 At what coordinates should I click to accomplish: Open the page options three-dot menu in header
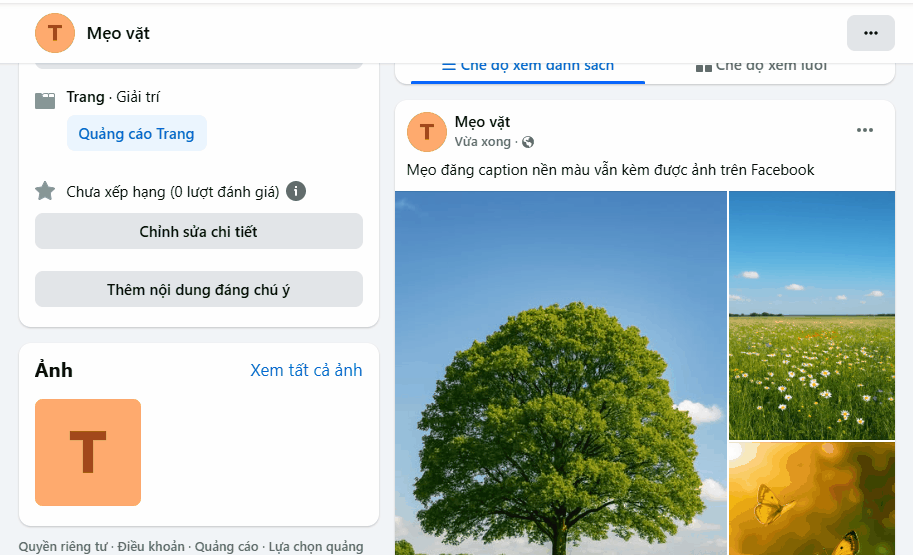[x=870, y=33]
